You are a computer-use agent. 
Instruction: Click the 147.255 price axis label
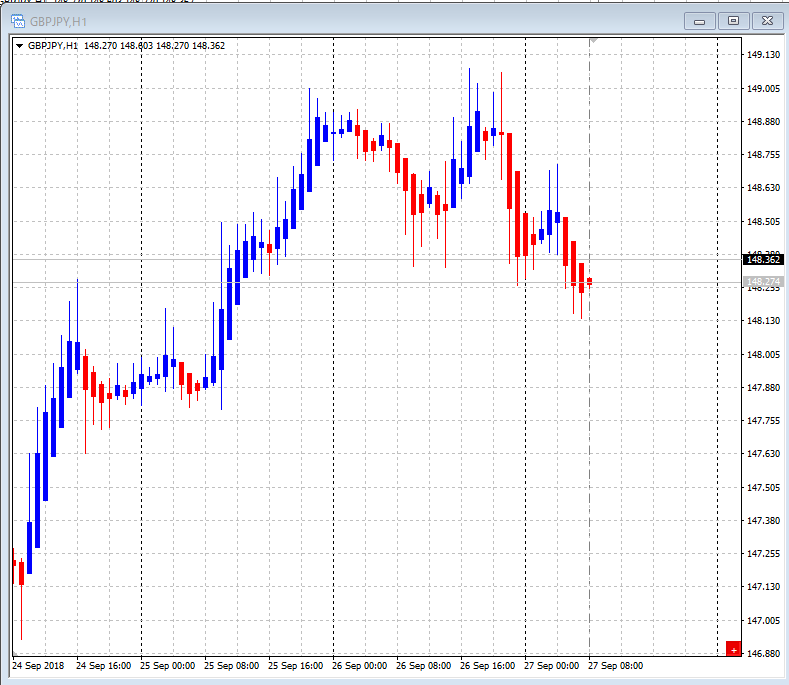[763, 554]
